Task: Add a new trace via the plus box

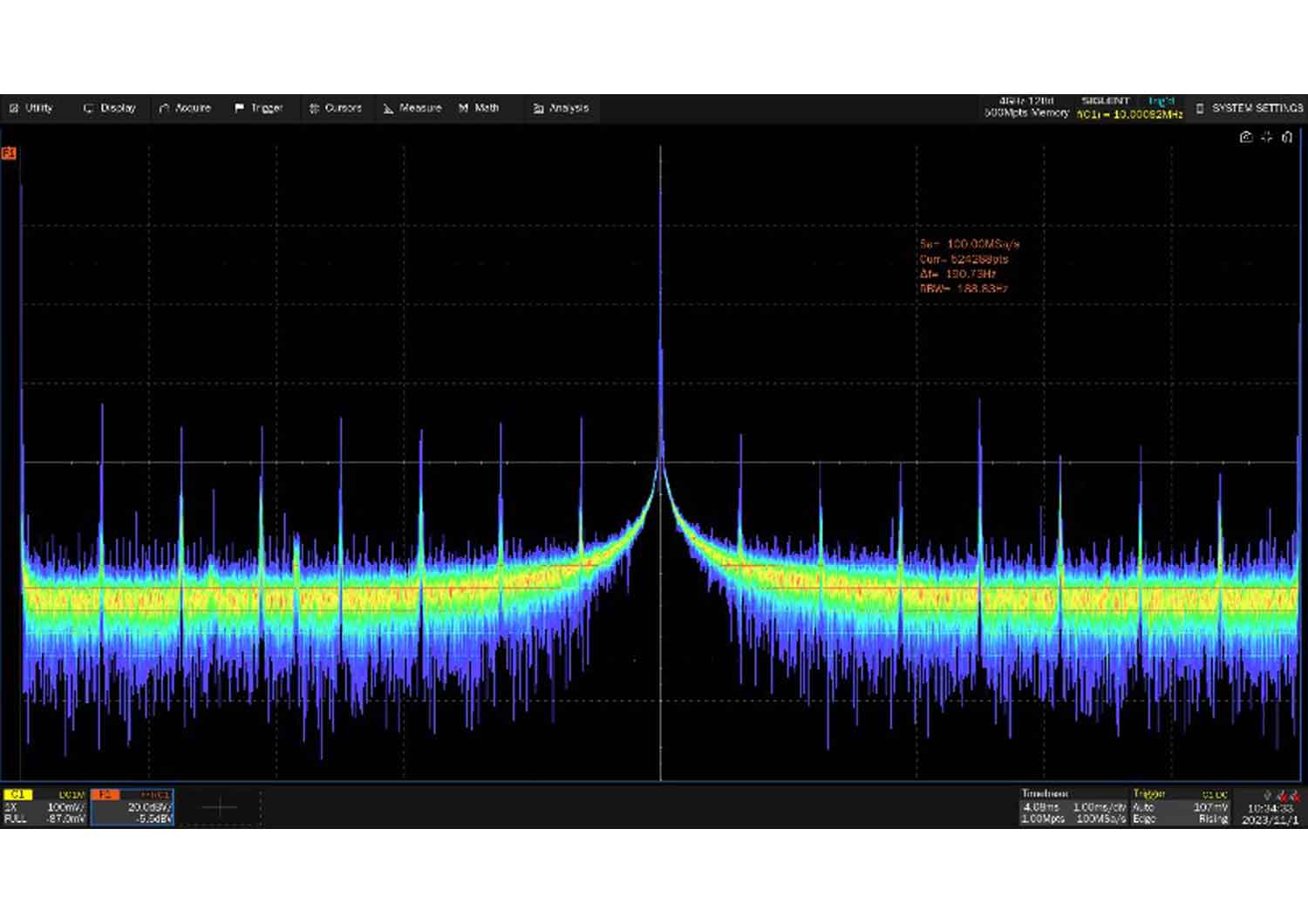Action: pos(220,807)
